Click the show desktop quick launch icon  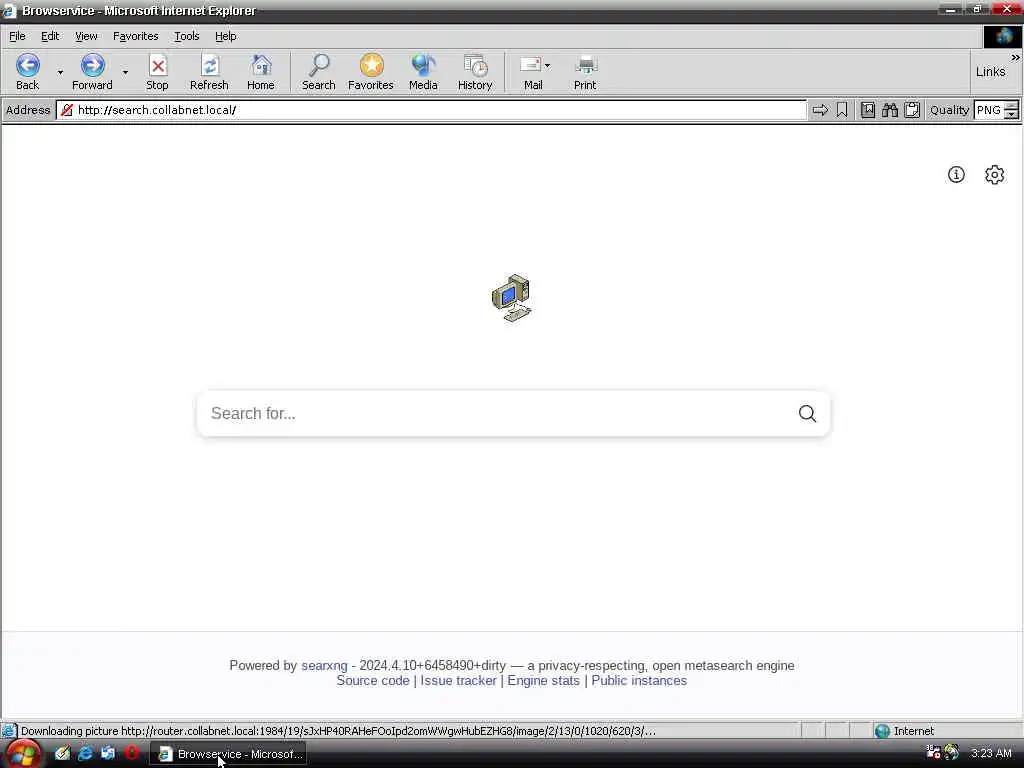coord(108,754)
